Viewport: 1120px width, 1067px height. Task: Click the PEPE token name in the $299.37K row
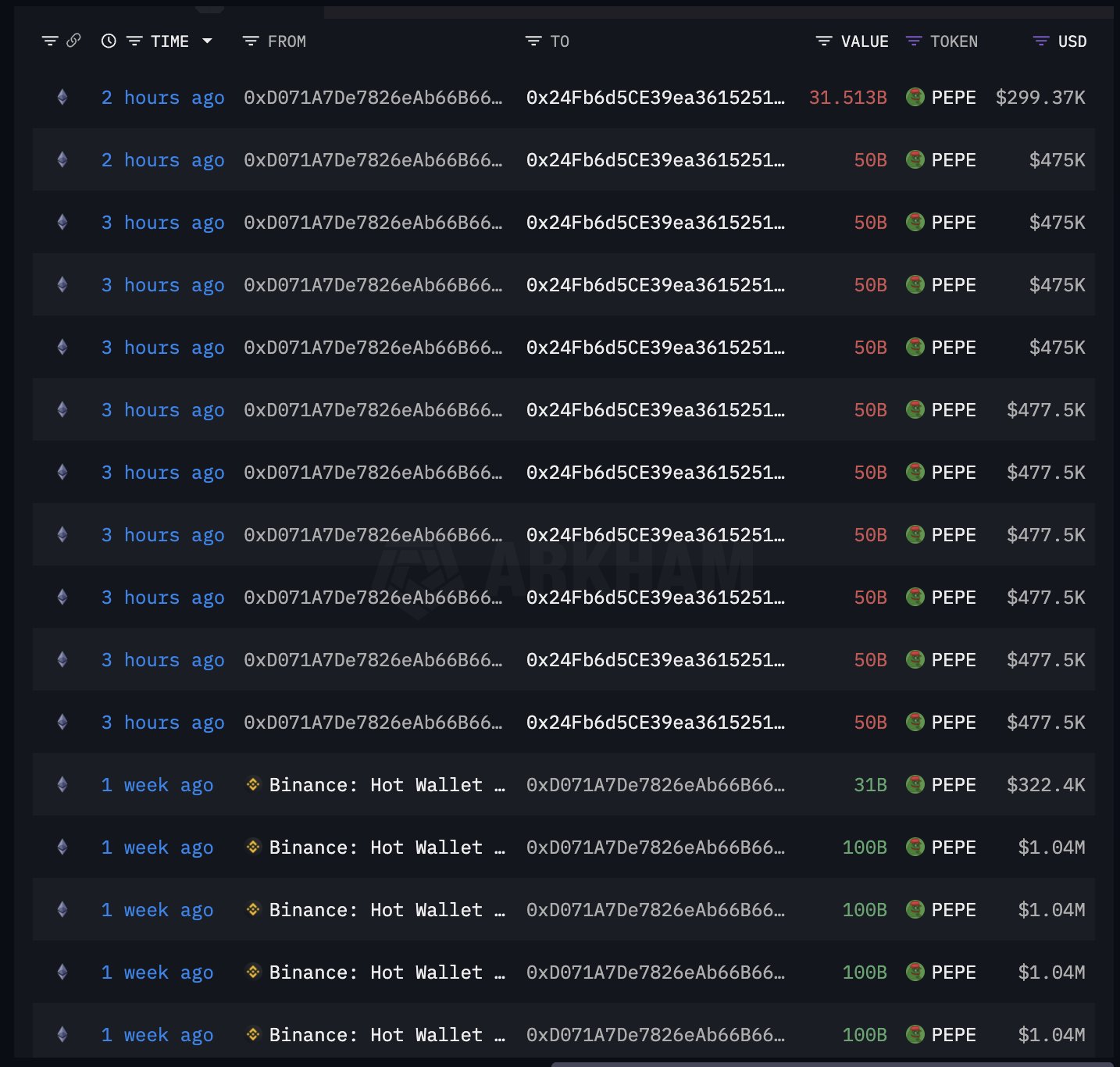[x=954, y=98]
